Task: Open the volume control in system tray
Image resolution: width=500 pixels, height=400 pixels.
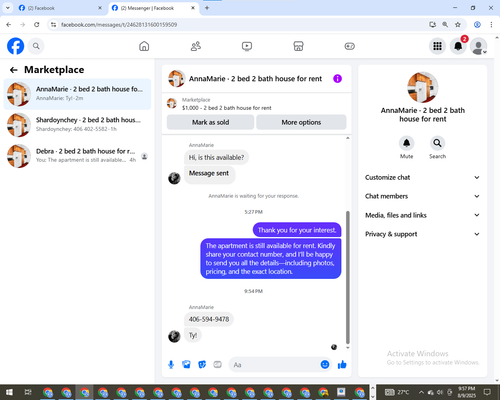Action: pos(440,392)
